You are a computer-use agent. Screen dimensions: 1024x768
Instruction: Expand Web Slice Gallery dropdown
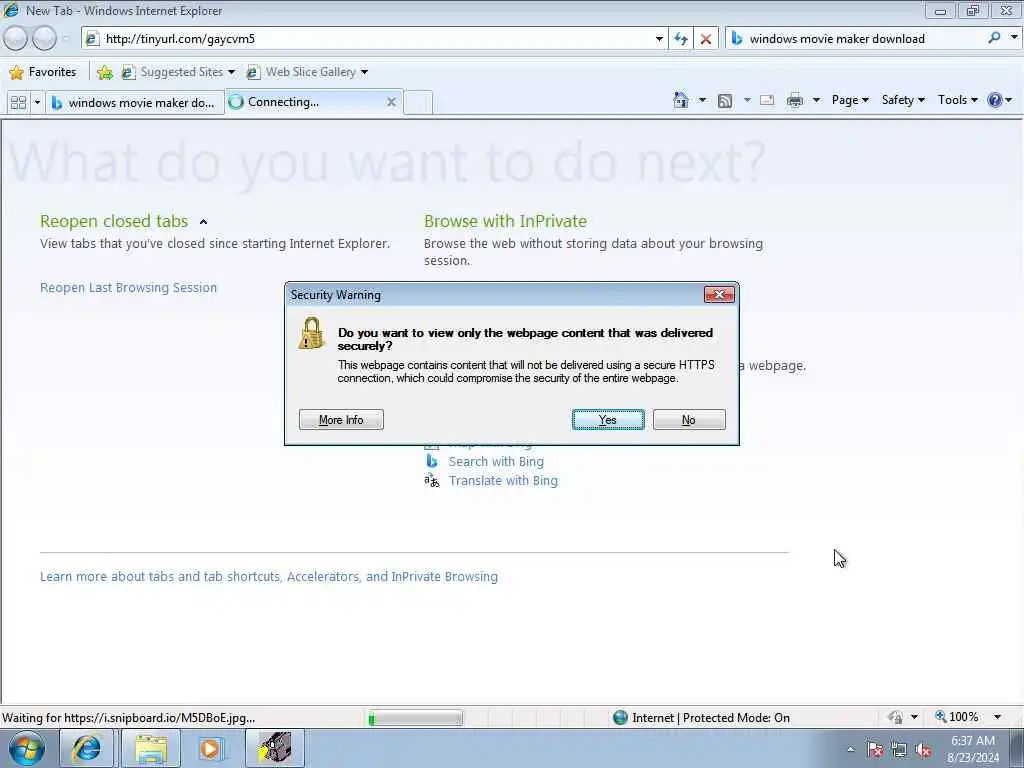364,72
